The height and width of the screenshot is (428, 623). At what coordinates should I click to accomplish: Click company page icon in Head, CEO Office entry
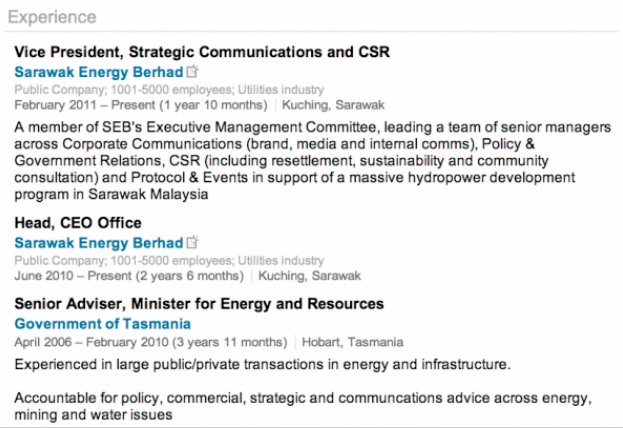[193, 242]
